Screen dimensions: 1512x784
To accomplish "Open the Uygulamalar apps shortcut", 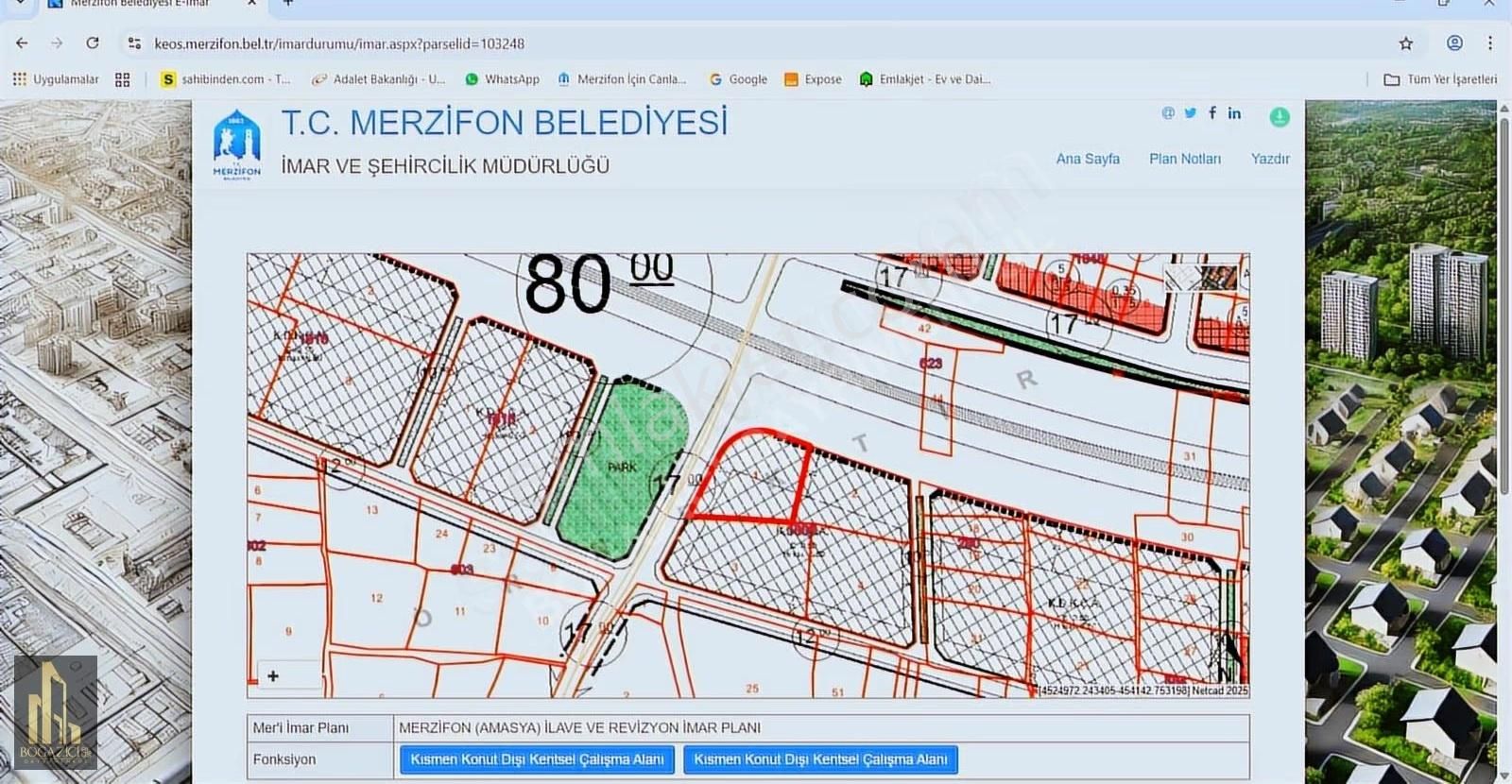I will pyautogui.click(x=56, y=79).
